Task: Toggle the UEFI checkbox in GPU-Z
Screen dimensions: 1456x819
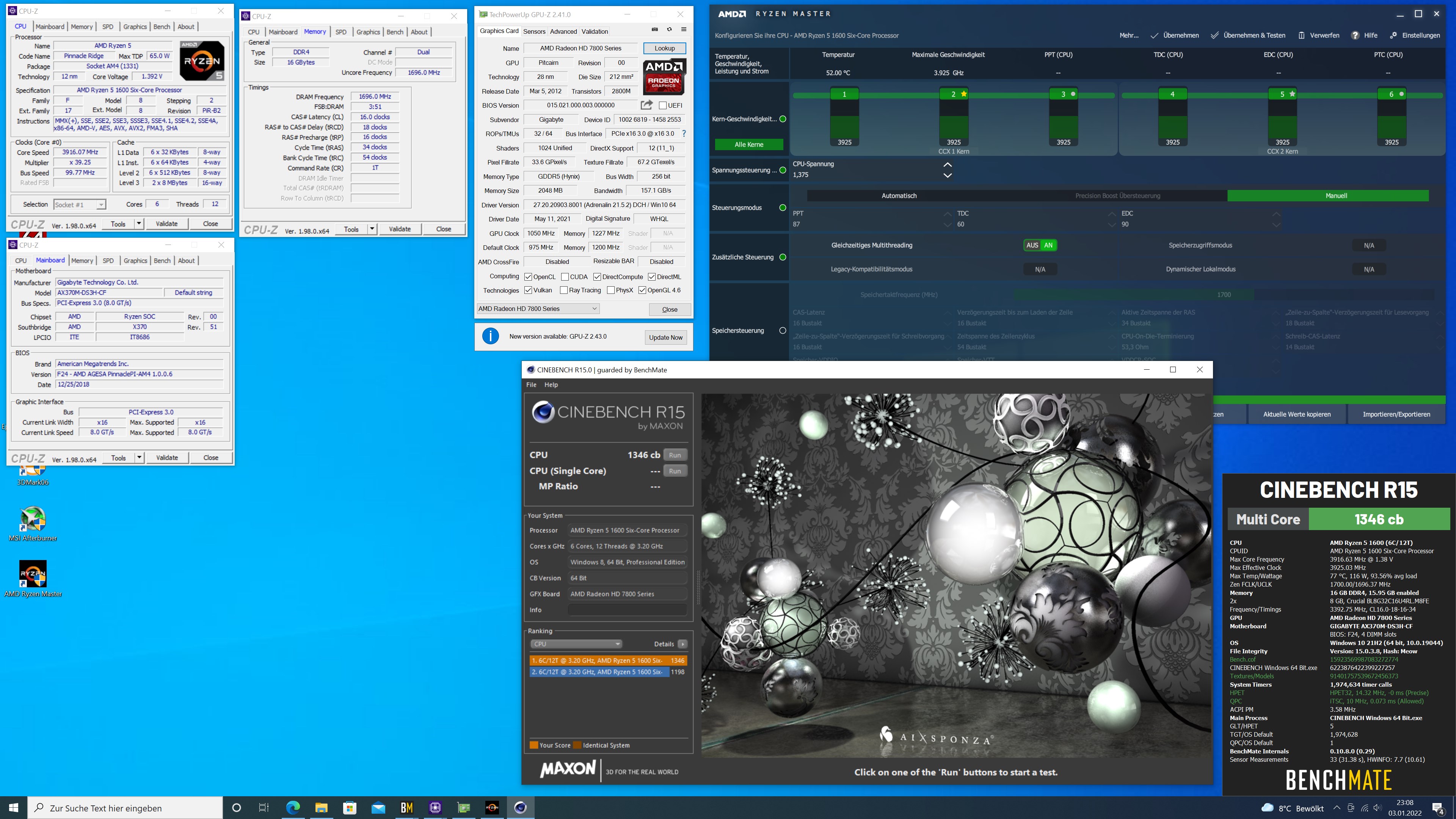Action: click(662, 105)
